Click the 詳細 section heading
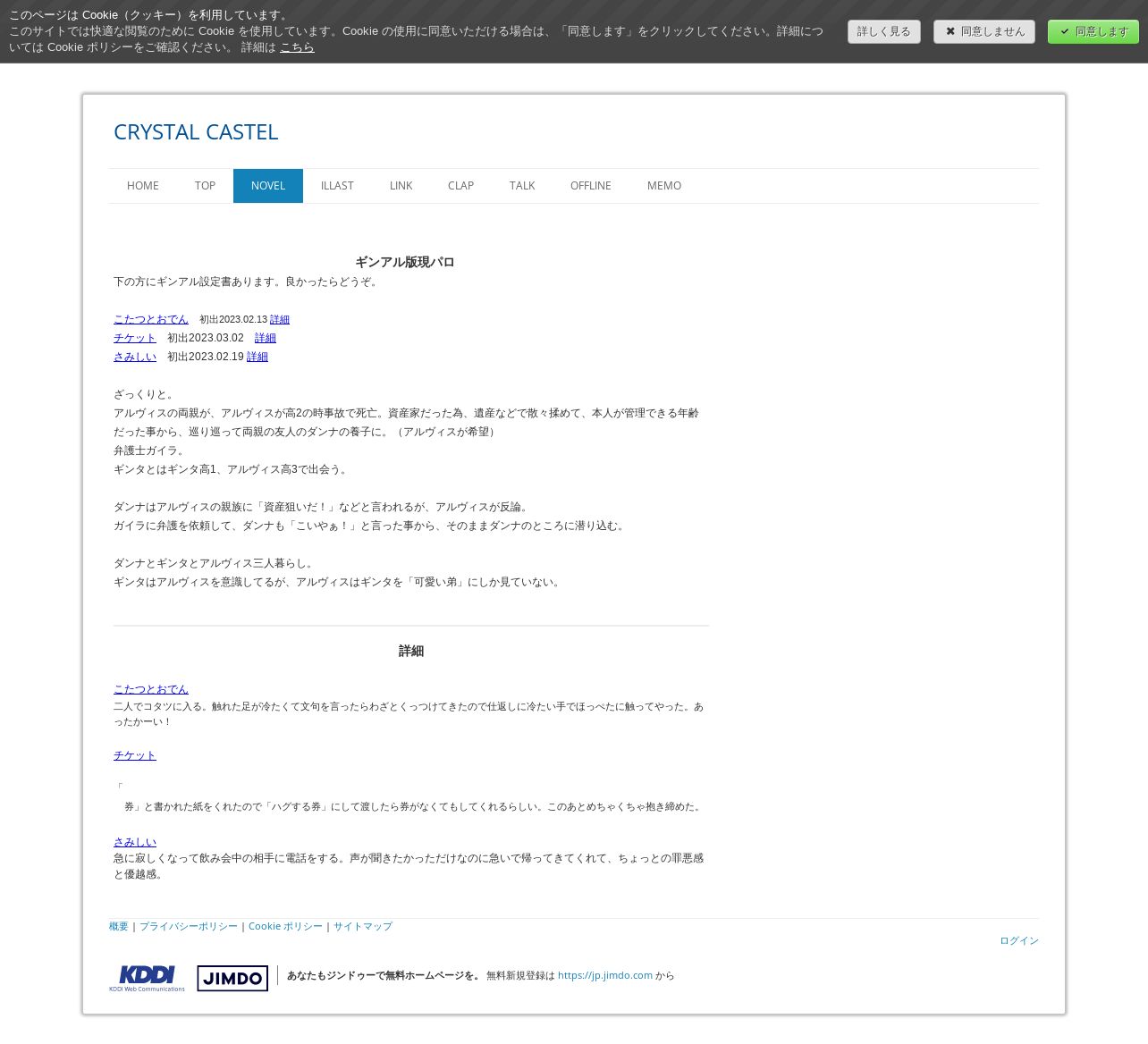This screenshot has width=1148, height=1044. tap(411, 651)
